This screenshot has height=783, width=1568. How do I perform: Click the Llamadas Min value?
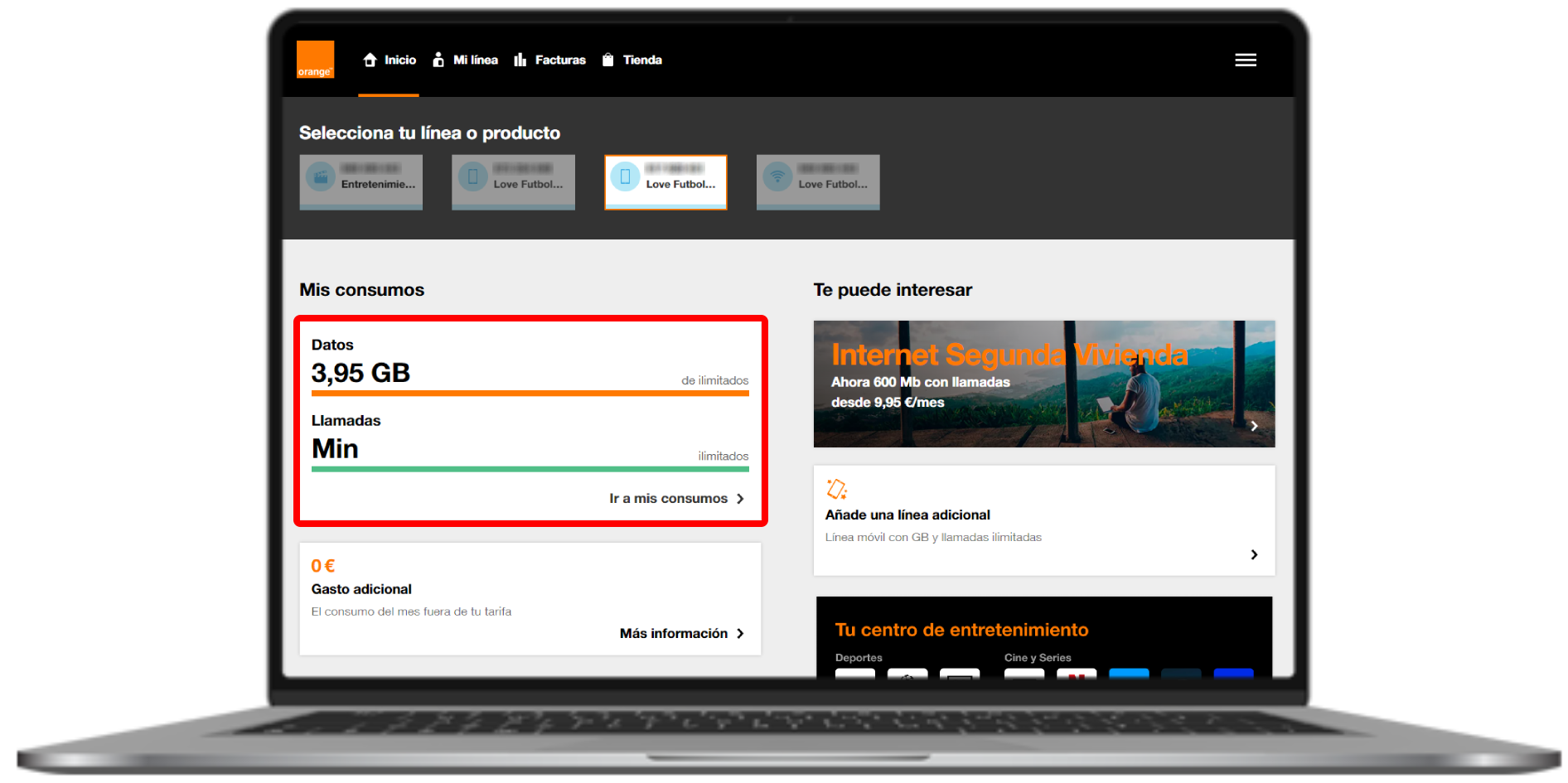(x=335, y=448)
